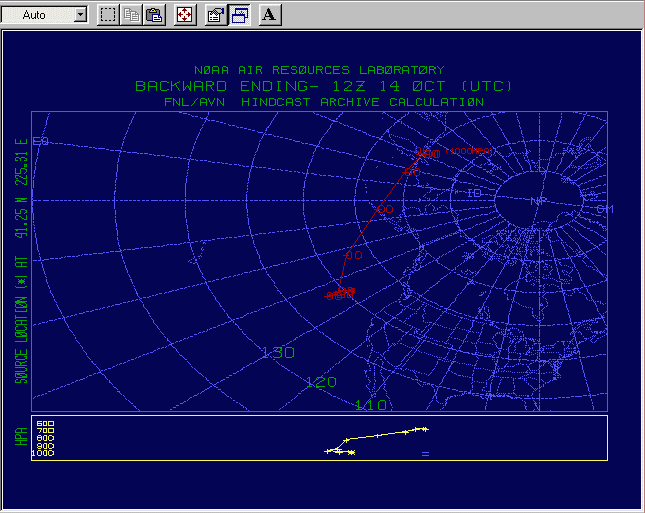The width and height of the screenshot is (645, 513).
Task: Open the Auto font size dropdown arrow
Action: coord(80,15)
